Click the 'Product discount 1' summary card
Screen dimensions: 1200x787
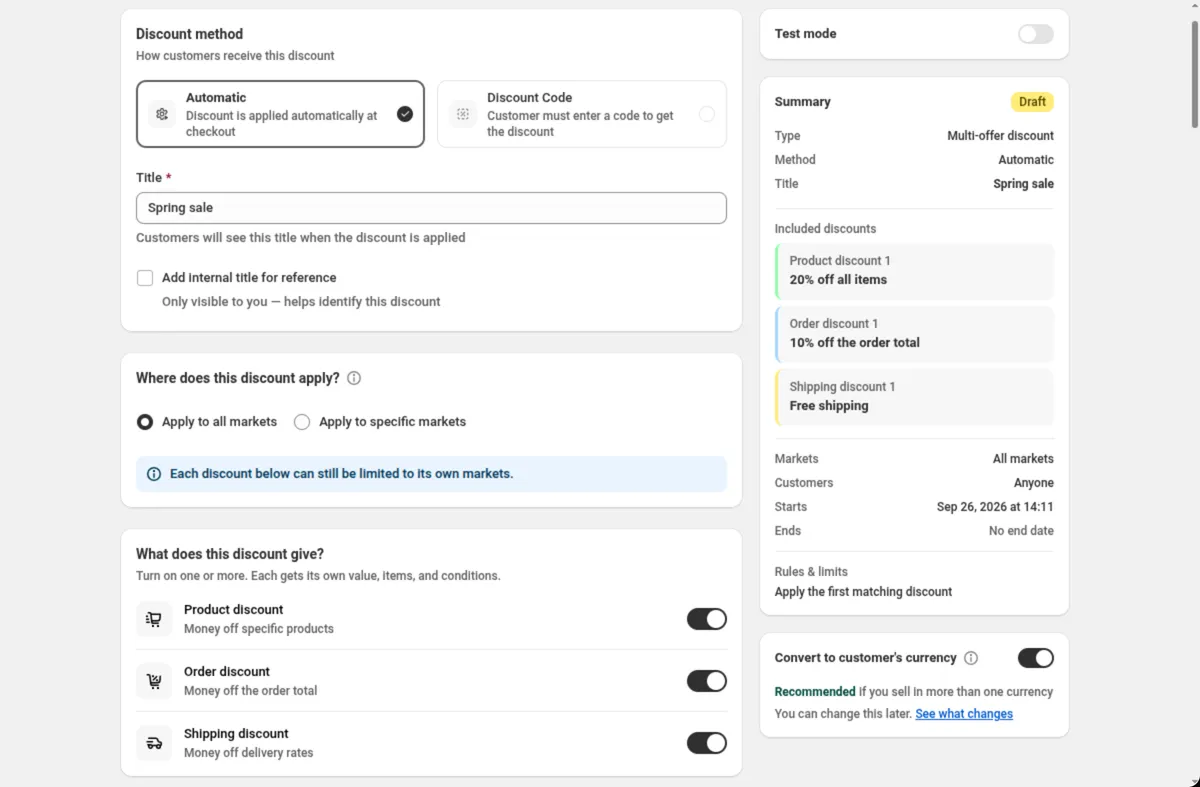point(914,271)
